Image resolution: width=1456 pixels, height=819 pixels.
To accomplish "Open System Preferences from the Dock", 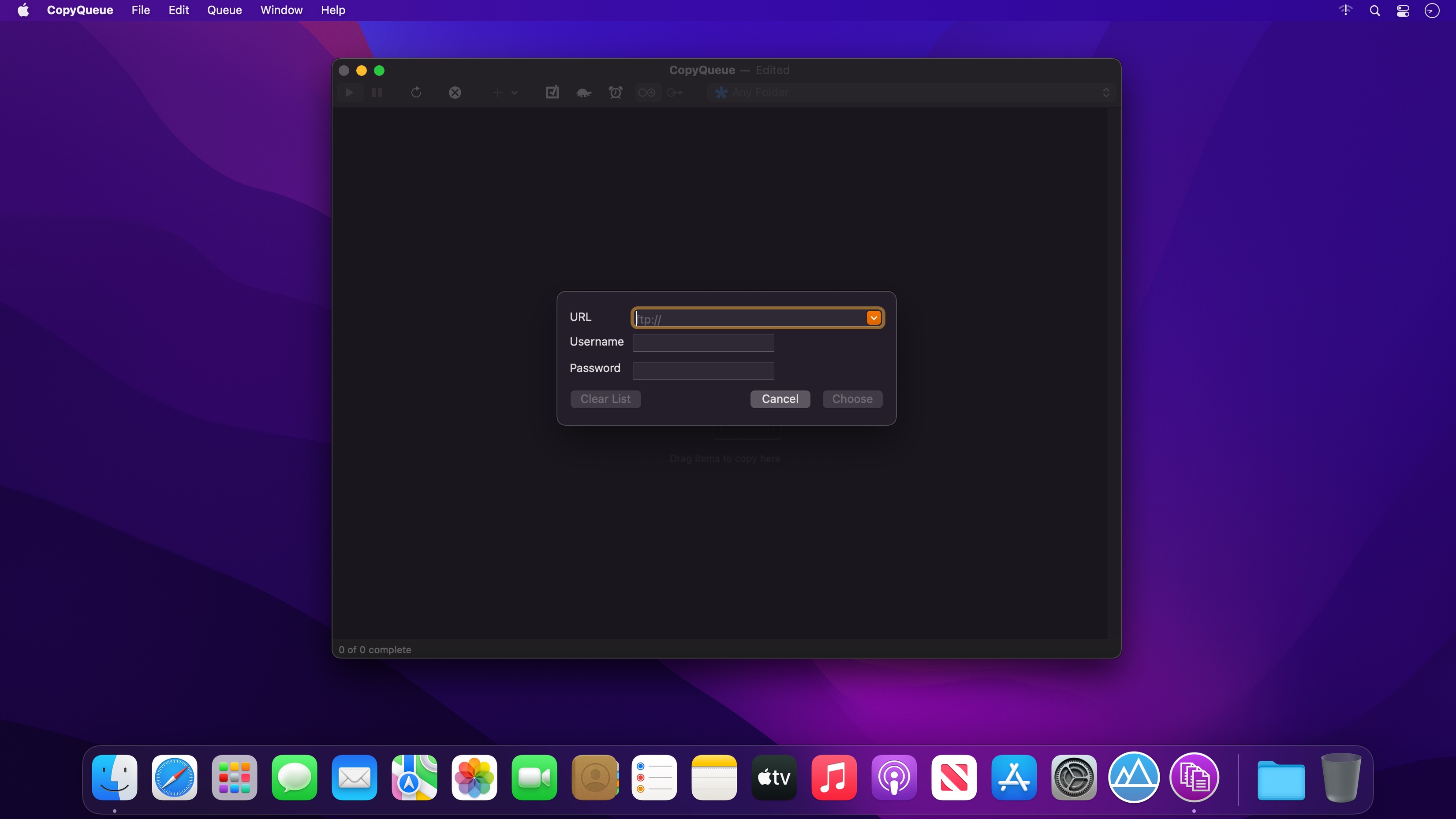I will [x=1074, y=778].
